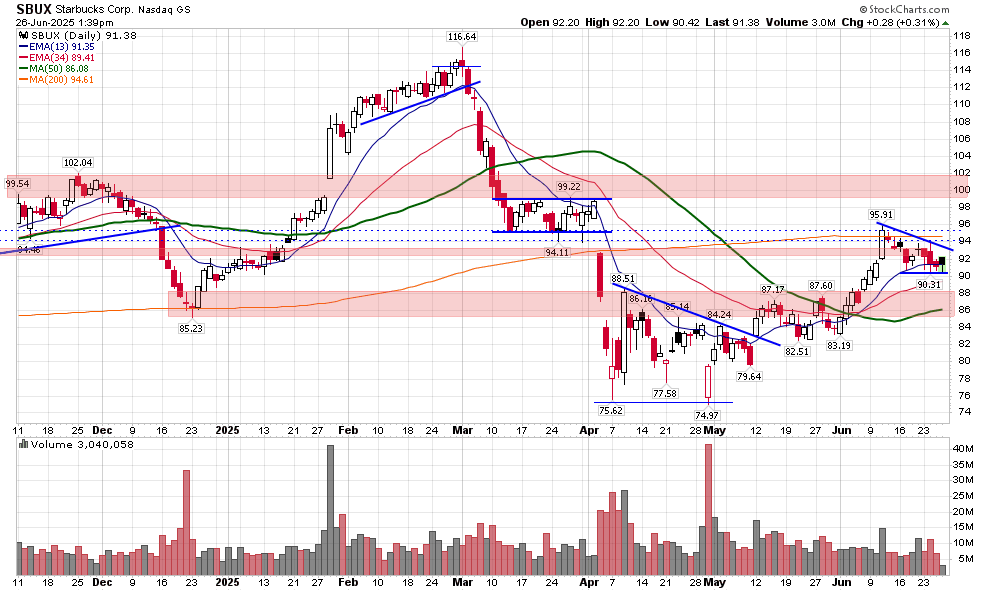
Task: Click the "Volume 3.0M" header value
Action: 801,22
